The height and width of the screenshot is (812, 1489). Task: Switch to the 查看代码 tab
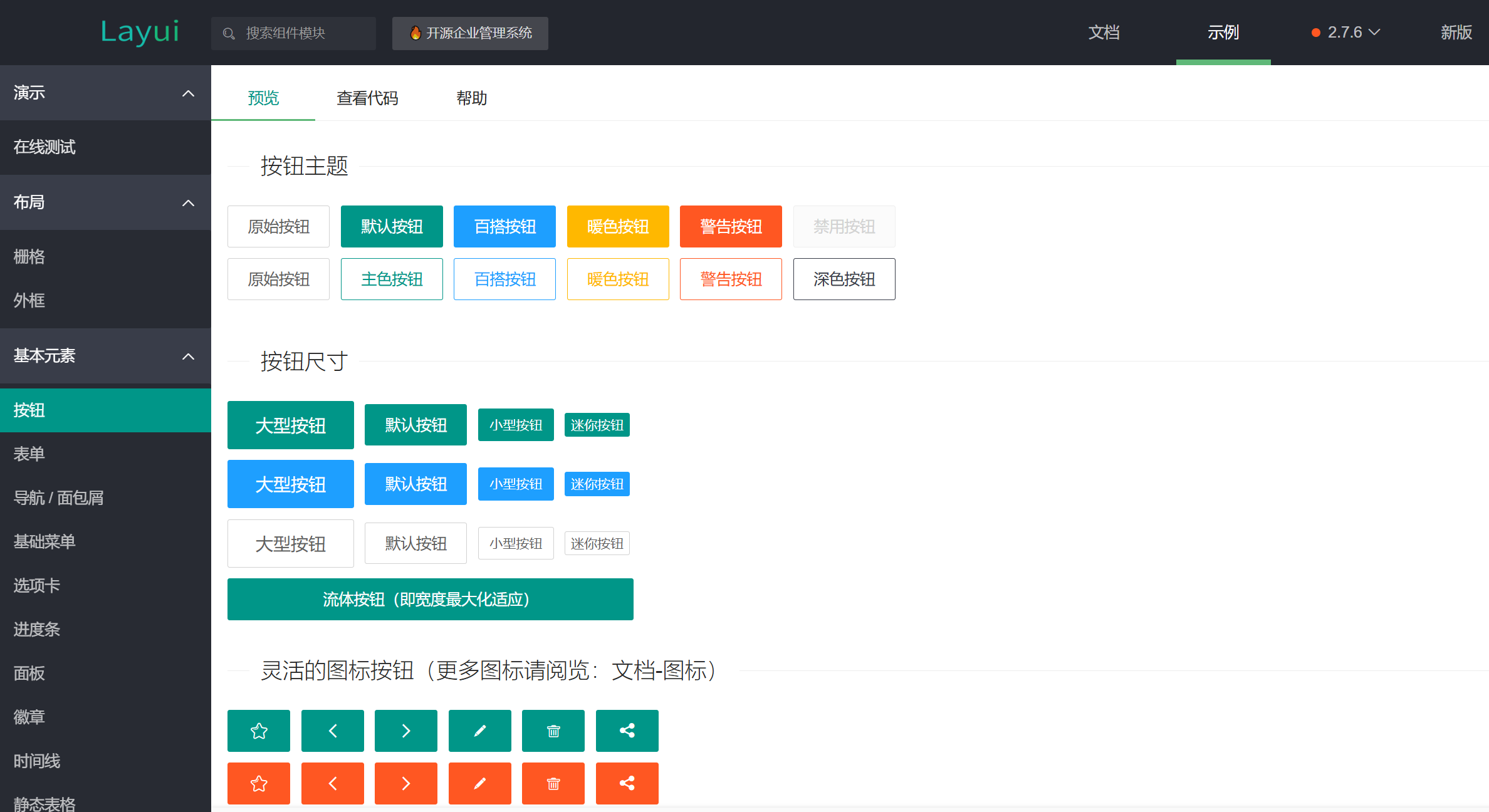(367, 98)
